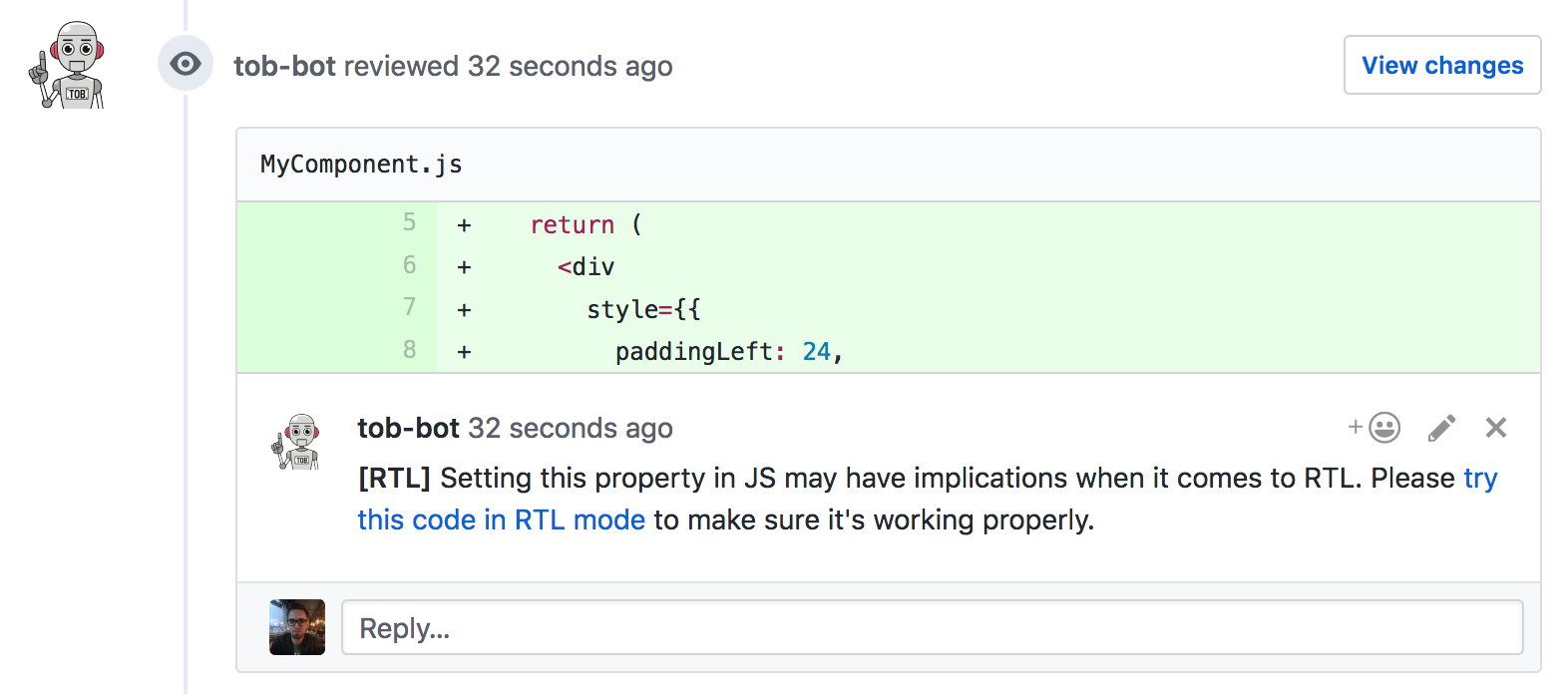Image resolution: width=1568 pixels, height=694 pixels.
Task: Click the comment's '32 seconds ago' timestamp
Action: click(571, 428)
